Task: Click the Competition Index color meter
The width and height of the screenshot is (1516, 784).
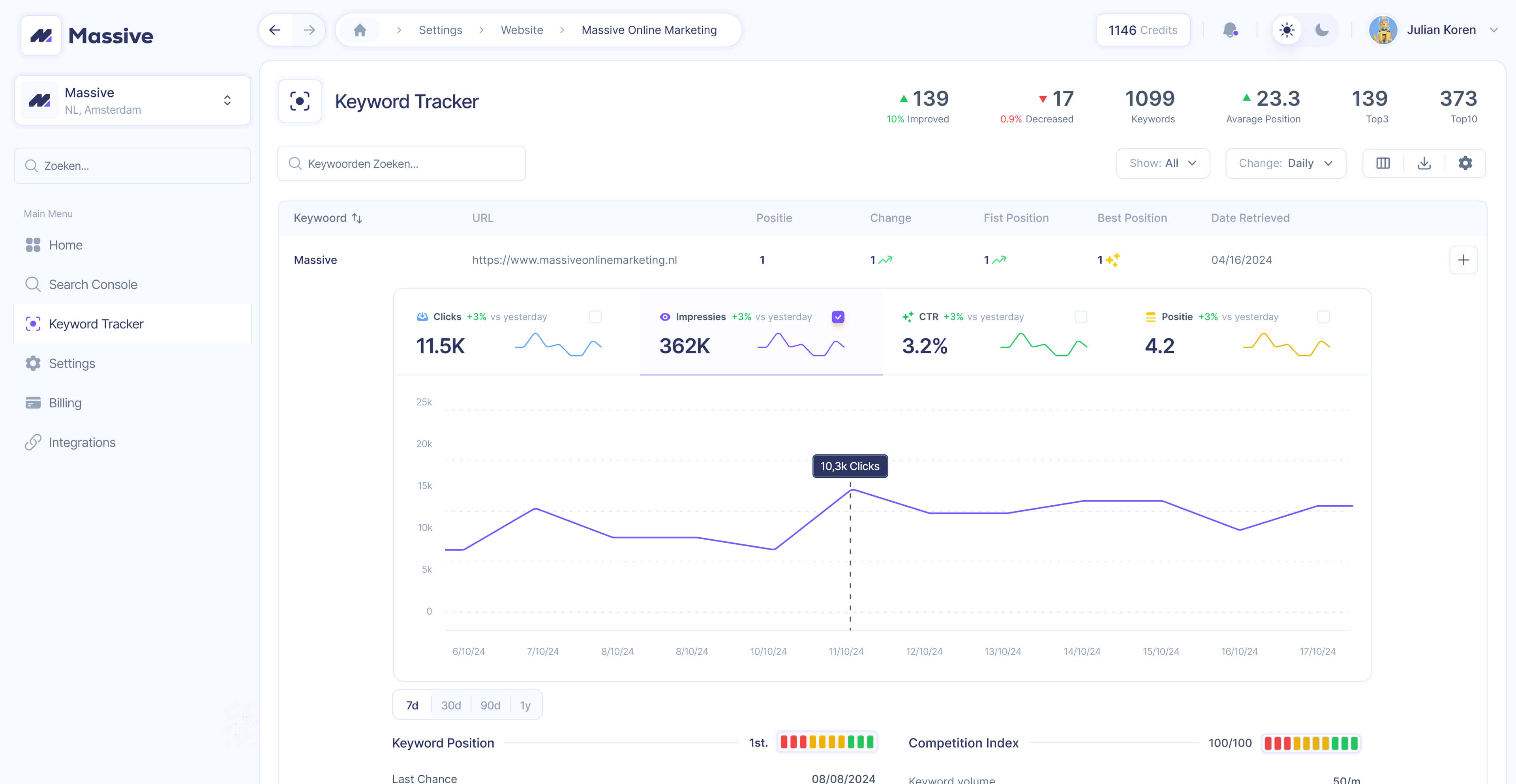Action: [x=1311, y=743]
